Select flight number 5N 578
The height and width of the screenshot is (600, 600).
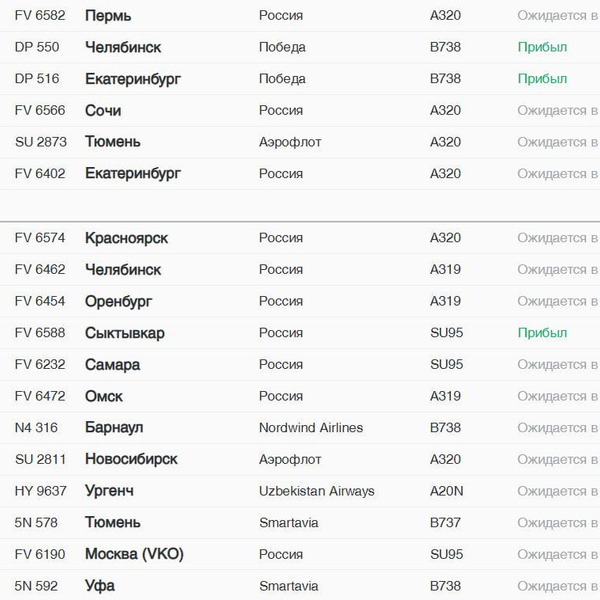click(x=36, y=523)
